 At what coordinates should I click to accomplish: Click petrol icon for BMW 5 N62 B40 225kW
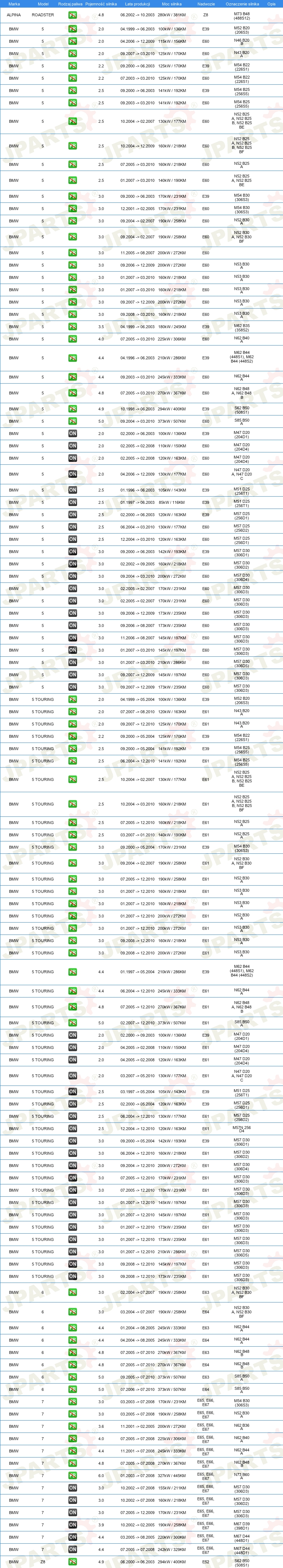(x=72, y=339)
